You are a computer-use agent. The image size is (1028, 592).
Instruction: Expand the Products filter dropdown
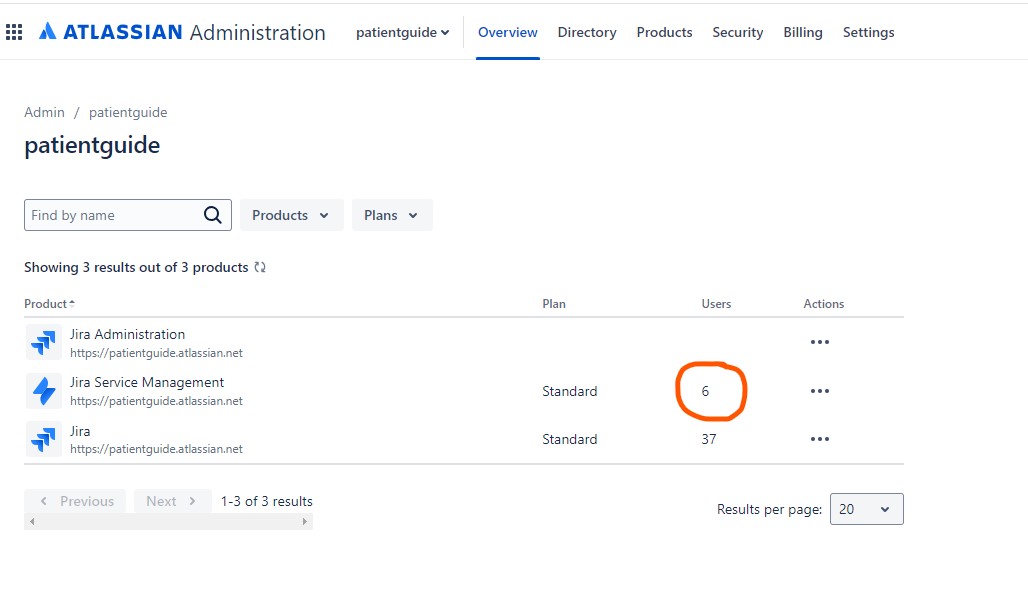291,215
